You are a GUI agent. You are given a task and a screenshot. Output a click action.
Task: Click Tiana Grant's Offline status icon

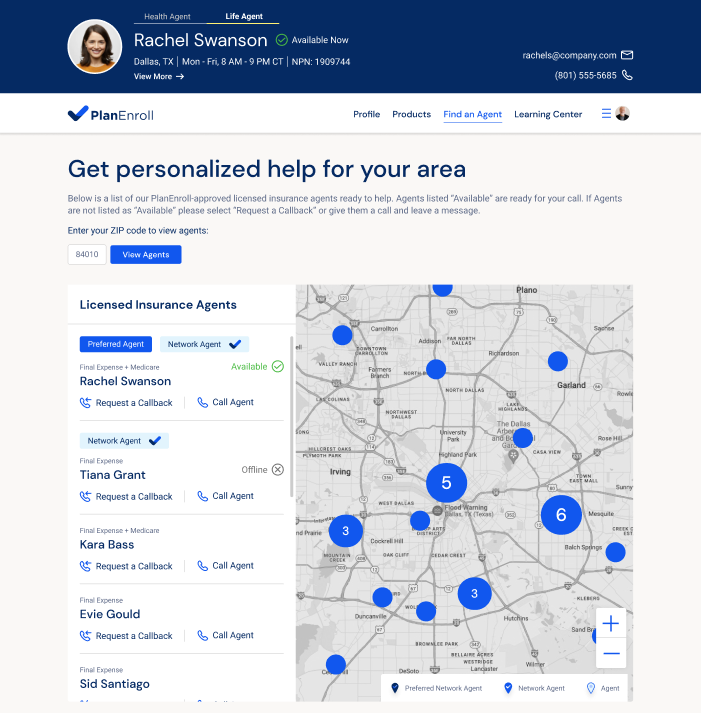(x=278, y=470)
